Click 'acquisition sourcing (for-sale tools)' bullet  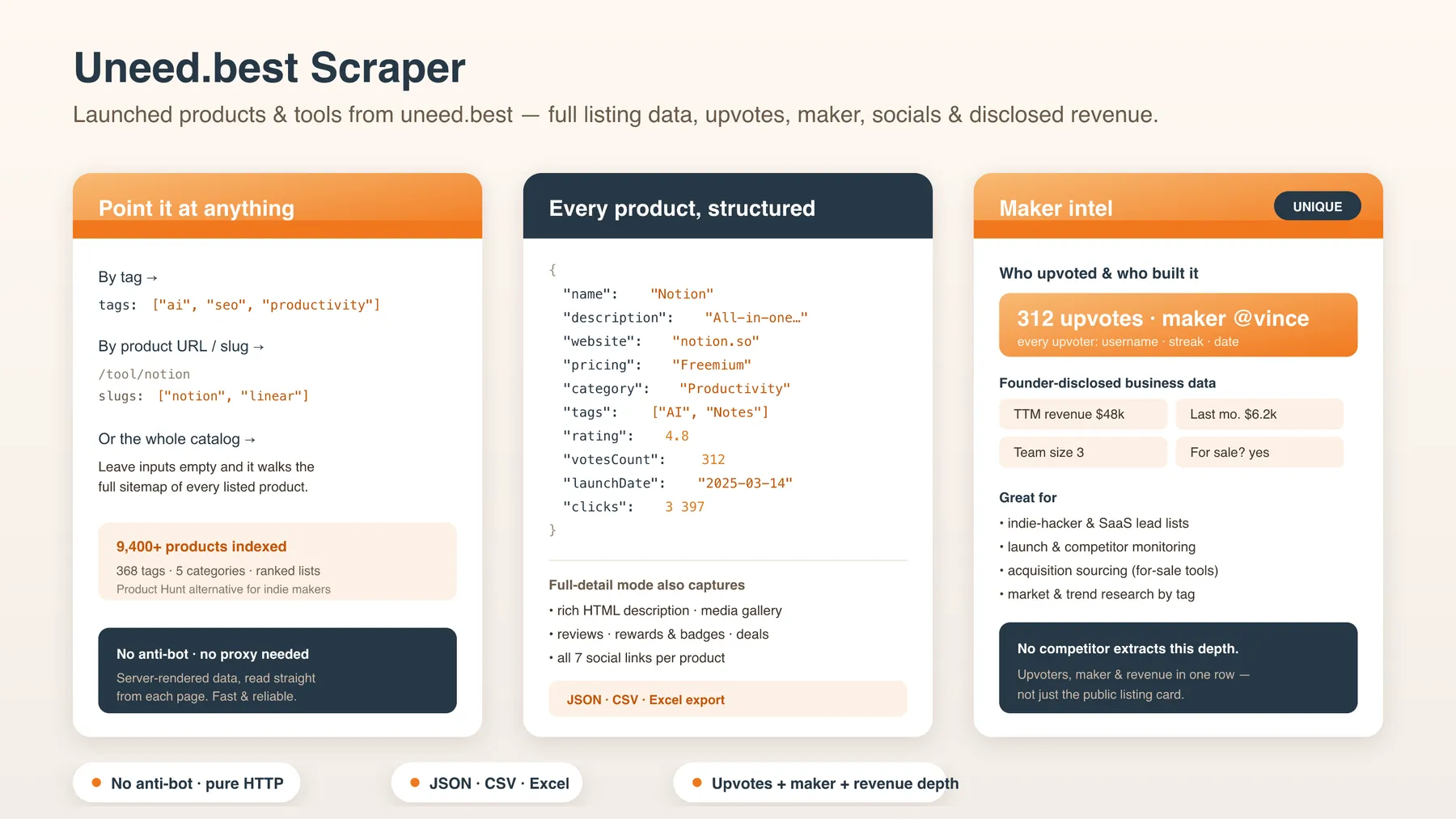1109,571
